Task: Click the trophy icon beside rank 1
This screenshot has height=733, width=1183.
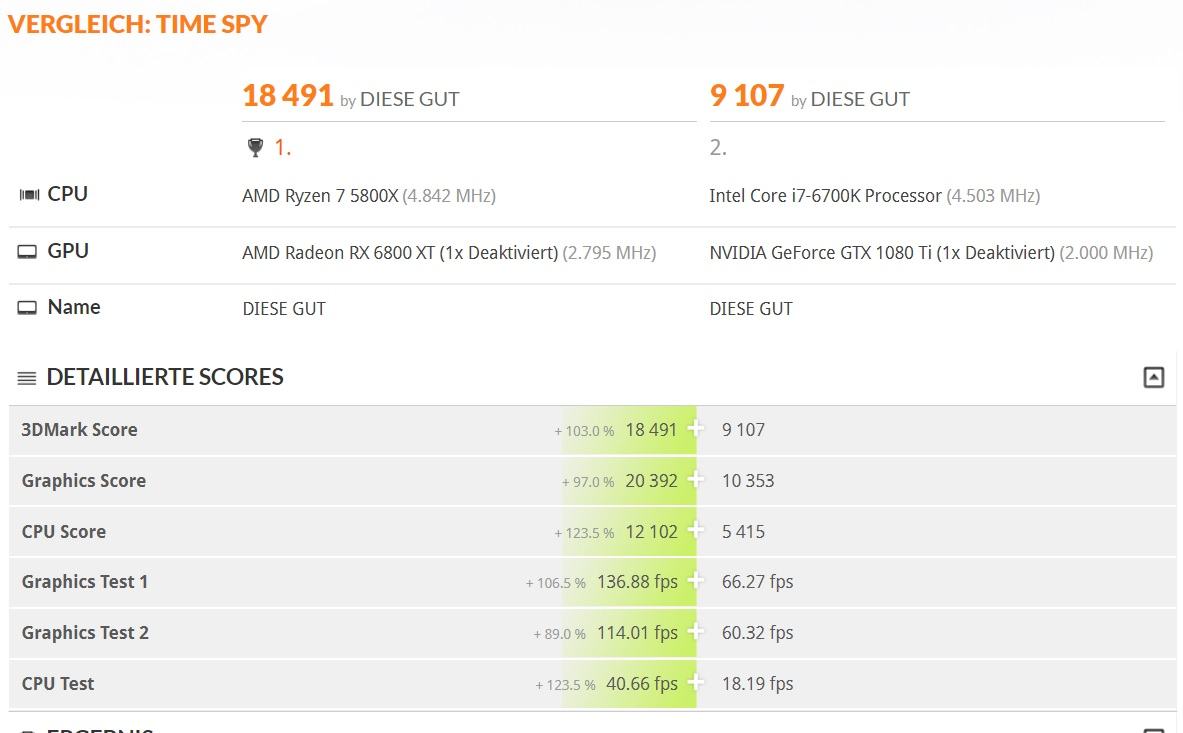Action: click(255, 148)
